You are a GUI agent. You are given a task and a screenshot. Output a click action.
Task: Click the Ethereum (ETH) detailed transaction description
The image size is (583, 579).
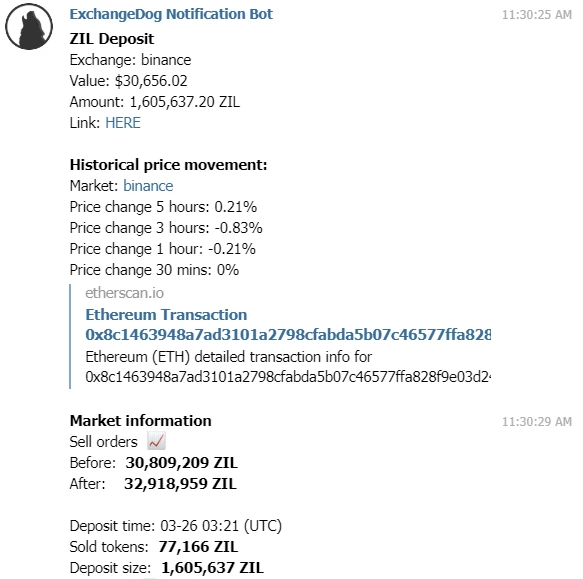pos(288,367)
